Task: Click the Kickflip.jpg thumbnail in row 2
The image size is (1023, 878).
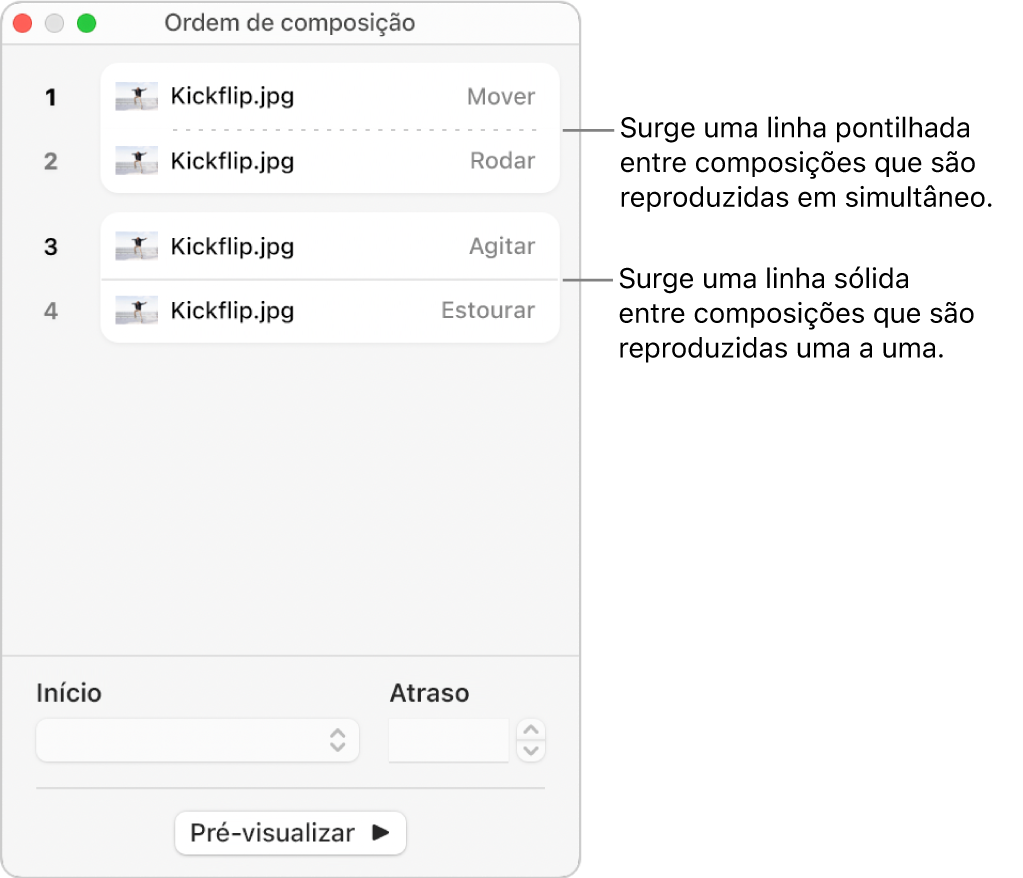Action: (x=136, y=161)
